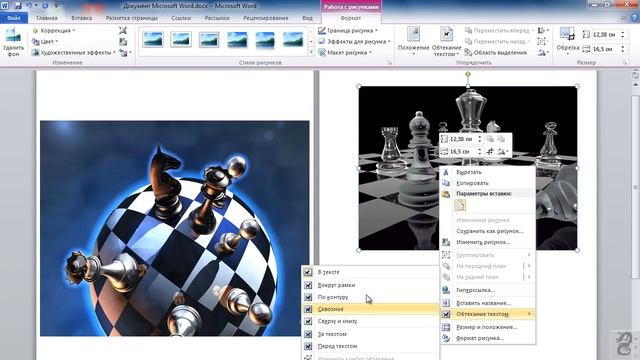The height and width of the screenshot is (360, 640).
Task: Select По контуру wrapping option
Action: [x=371, y=297]
